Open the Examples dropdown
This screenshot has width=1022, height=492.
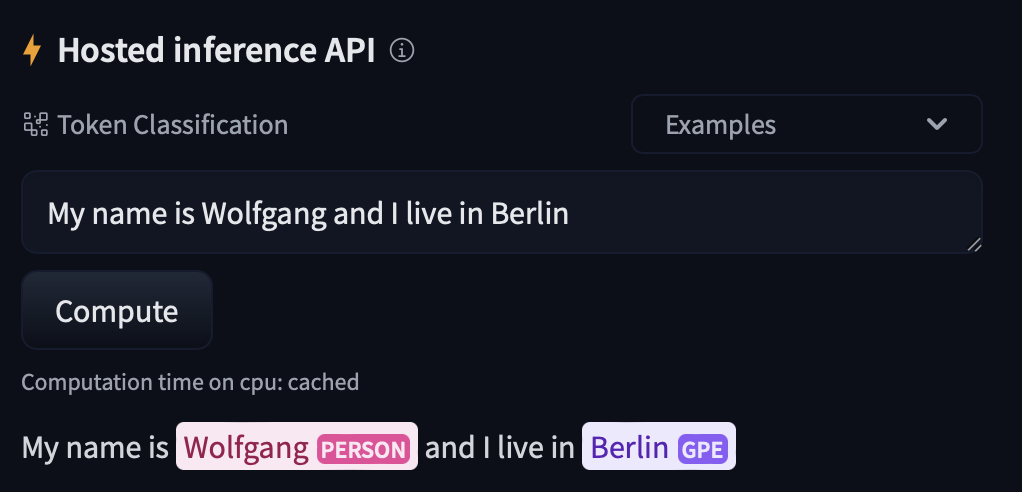pos(806,125)
